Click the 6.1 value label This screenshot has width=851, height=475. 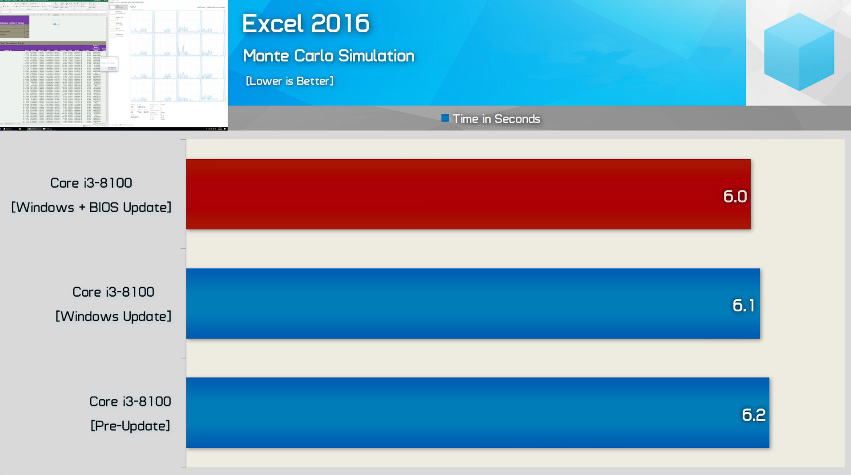click(x=744, y=305)
